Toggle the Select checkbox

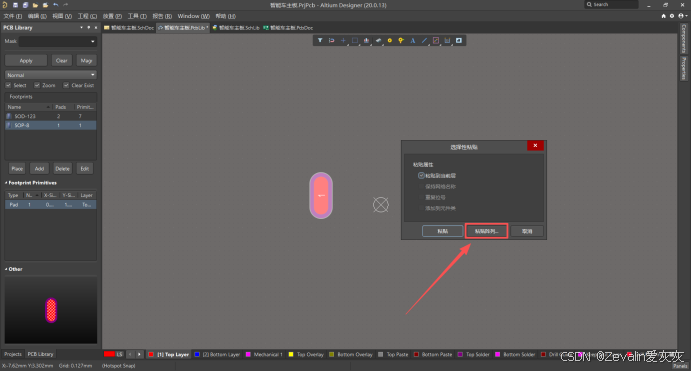click(8, 85)
